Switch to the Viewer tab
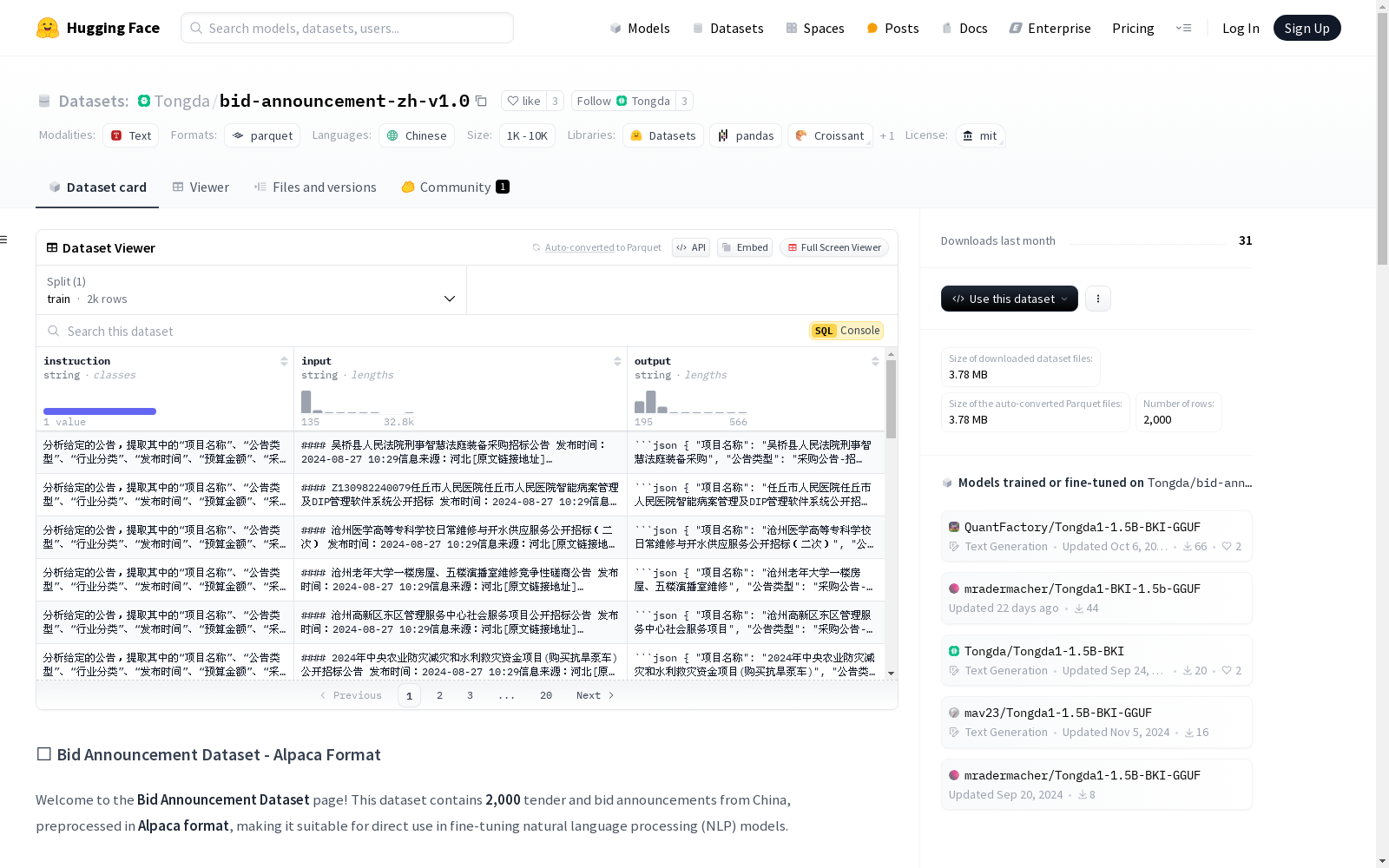The width and height of the screenshot is (1389, 868). pos(201,187)
